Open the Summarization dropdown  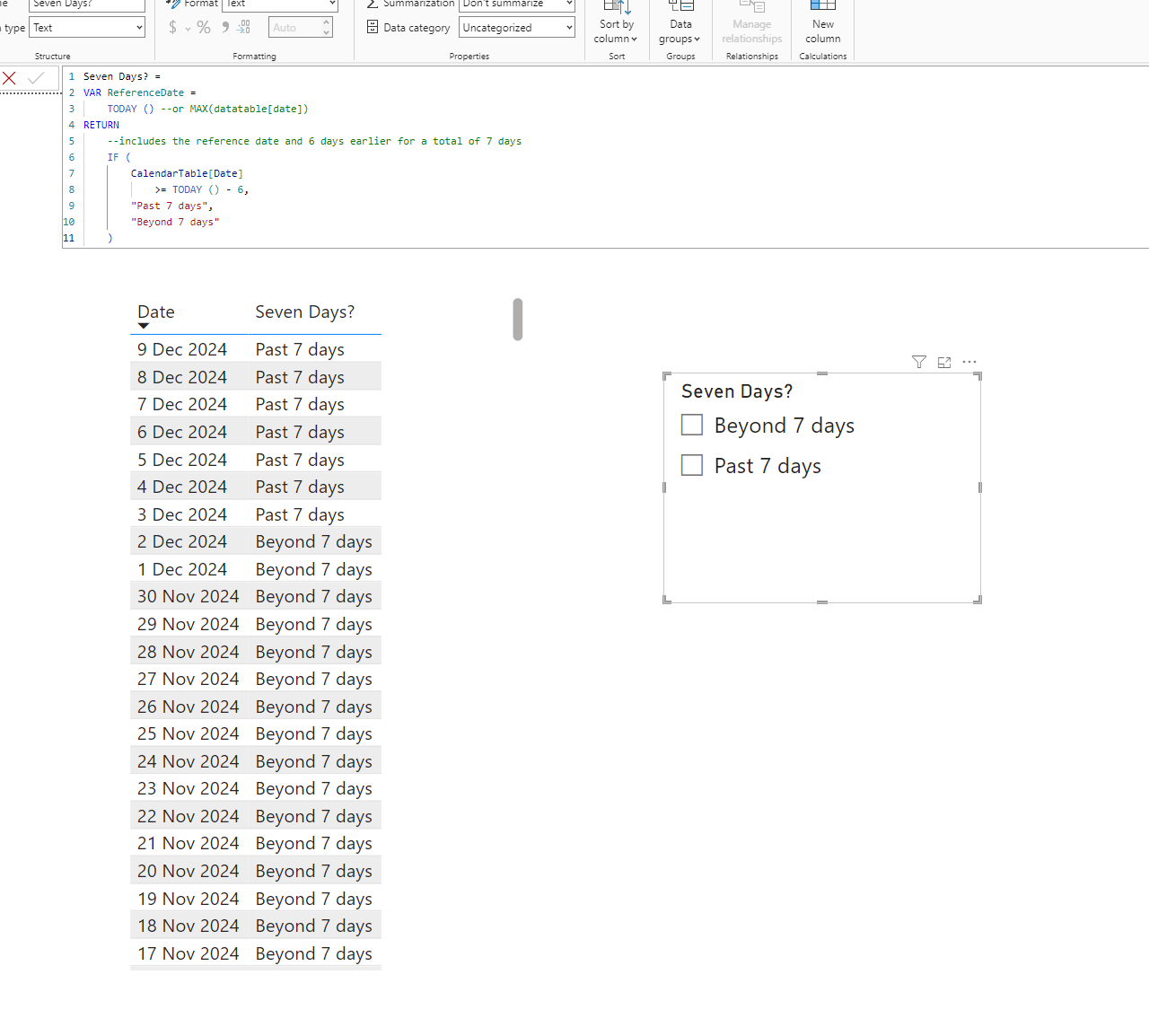pyautogui.click(x=517, y=4)
